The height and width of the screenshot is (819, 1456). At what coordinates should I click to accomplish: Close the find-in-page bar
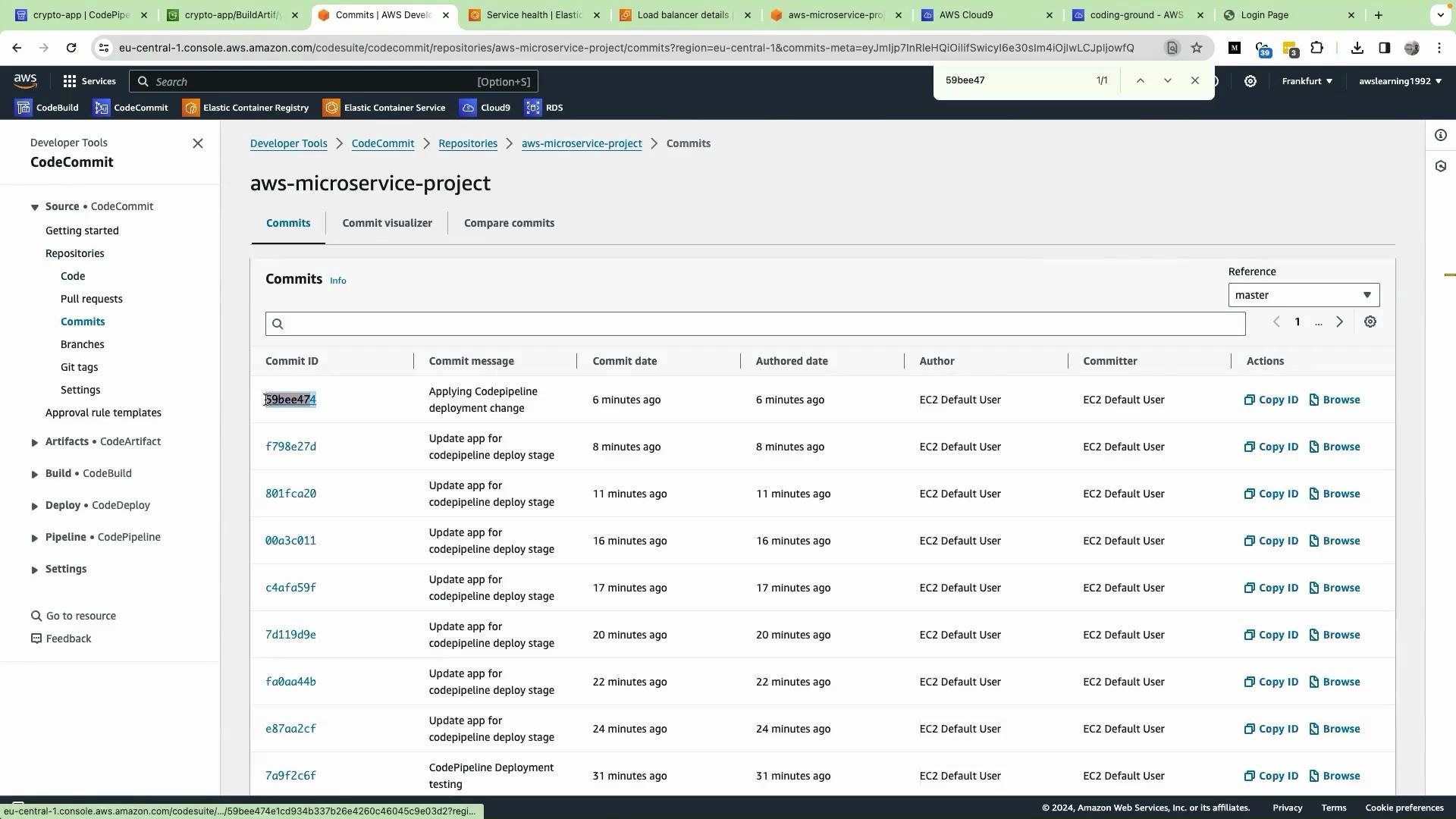point(1195,80)
